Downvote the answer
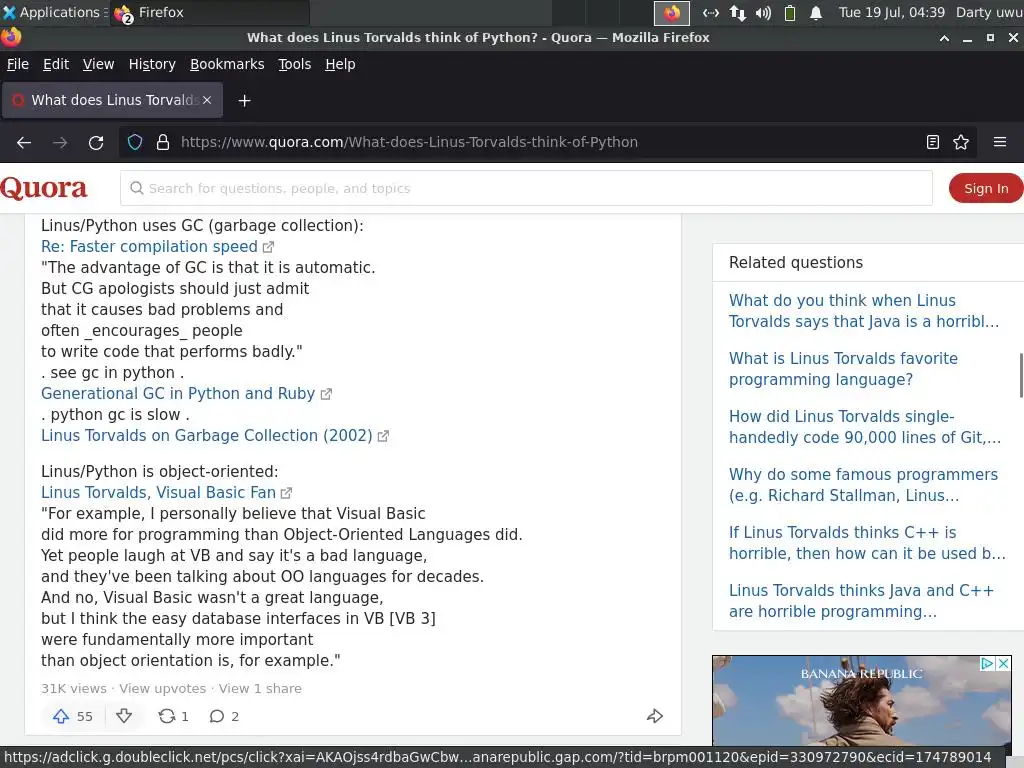The height and width of the screenshot is (768, 1024). coord(124,716)
